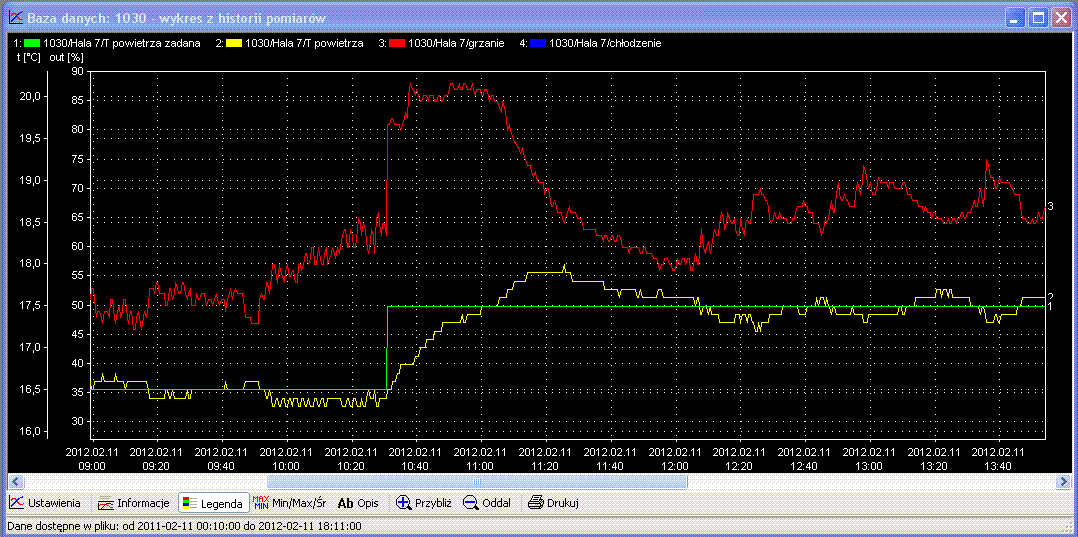
Task: Click the status bar data availability text
Action: point(184,526)
